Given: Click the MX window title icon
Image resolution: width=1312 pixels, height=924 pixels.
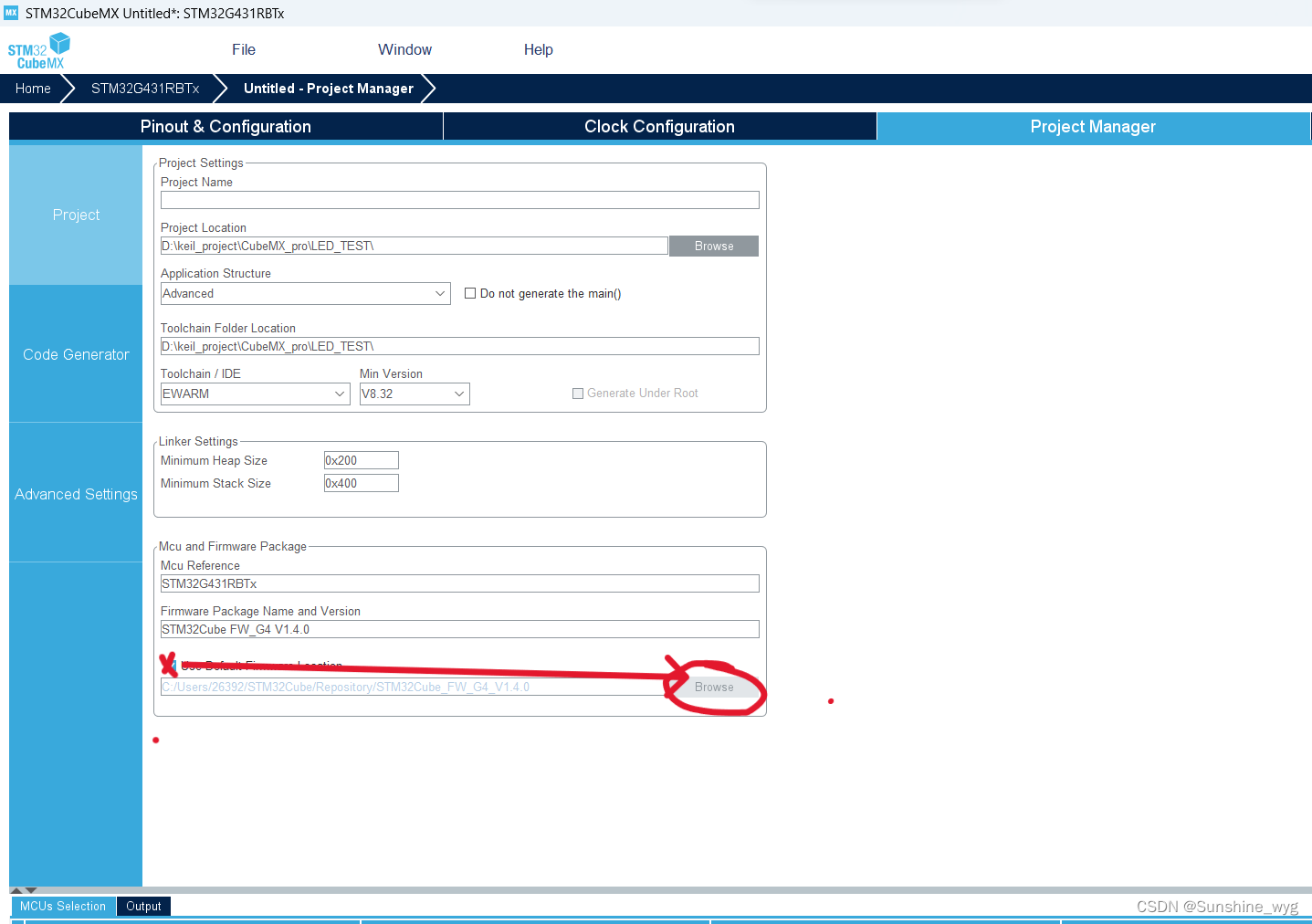Looking at the screenshot, I should click(x=11, y=13).
